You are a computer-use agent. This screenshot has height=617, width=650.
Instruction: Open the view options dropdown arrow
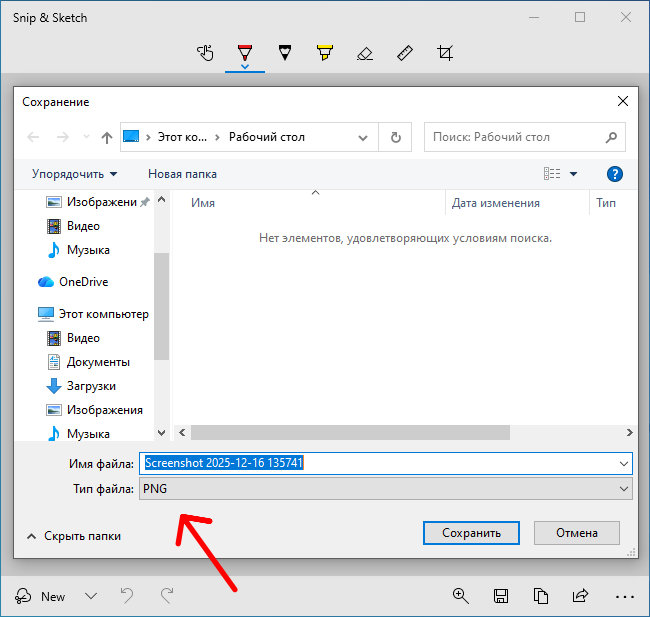pyautogui.click(x=573, y=174)
